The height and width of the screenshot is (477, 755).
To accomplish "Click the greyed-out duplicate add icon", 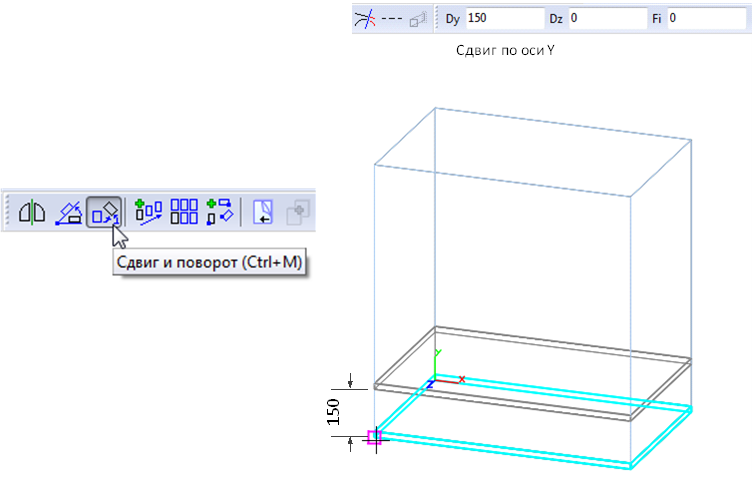I will tap(298, 213).
